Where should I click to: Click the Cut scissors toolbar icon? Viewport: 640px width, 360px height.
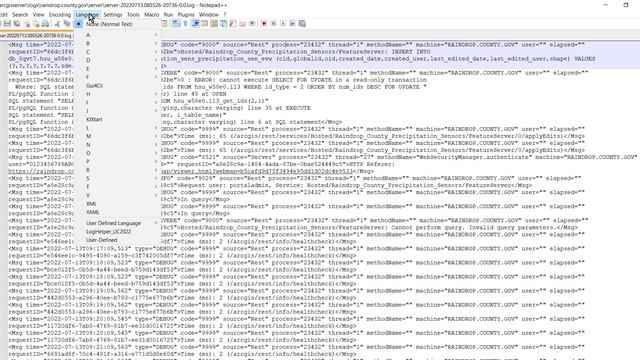pyautogui.click(x=57, y=24)
